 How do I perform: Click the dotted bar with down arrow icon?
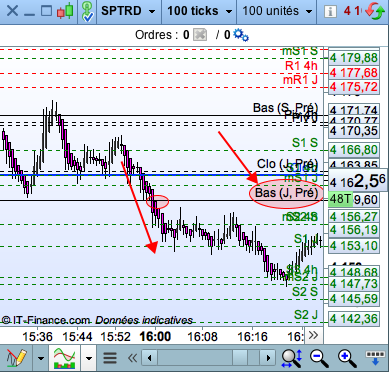click(x=375, y=358)
